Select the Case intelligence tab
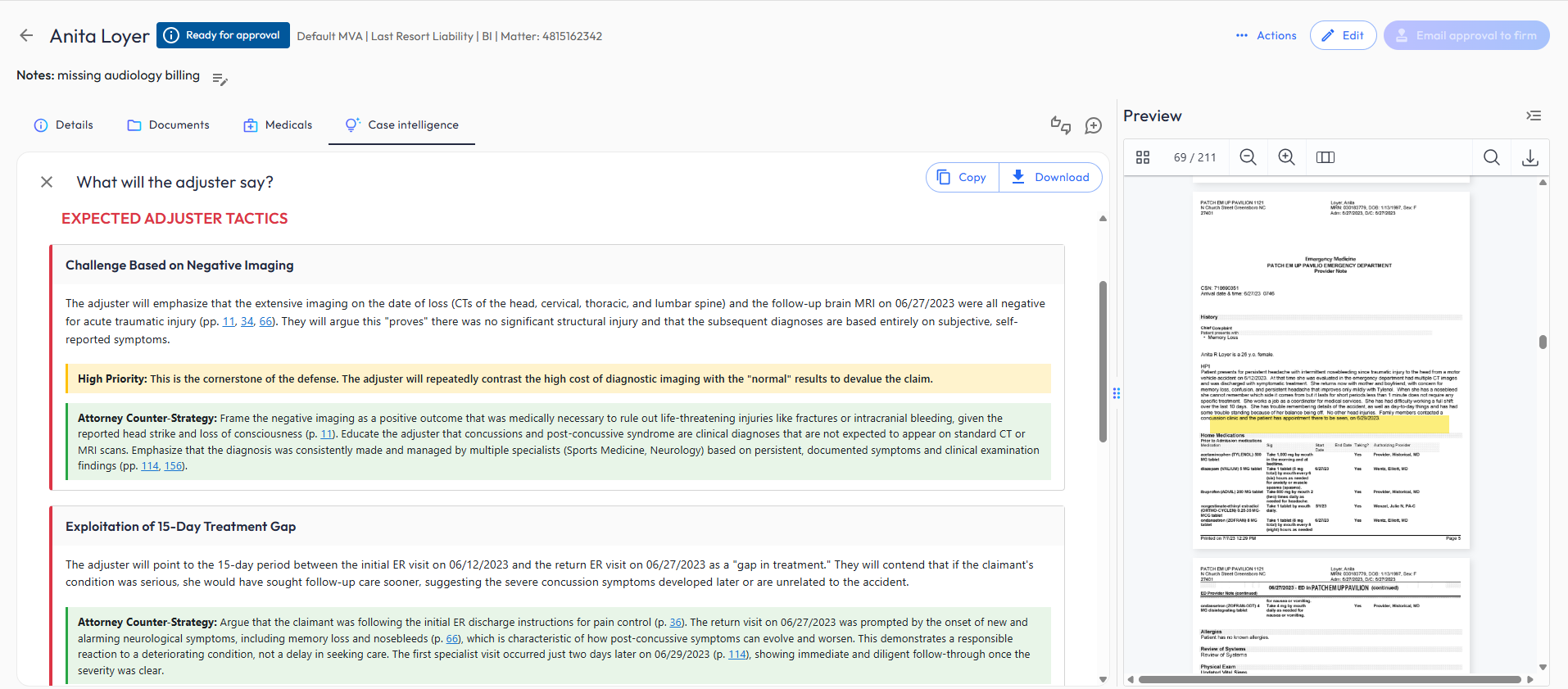 [401, 125]
